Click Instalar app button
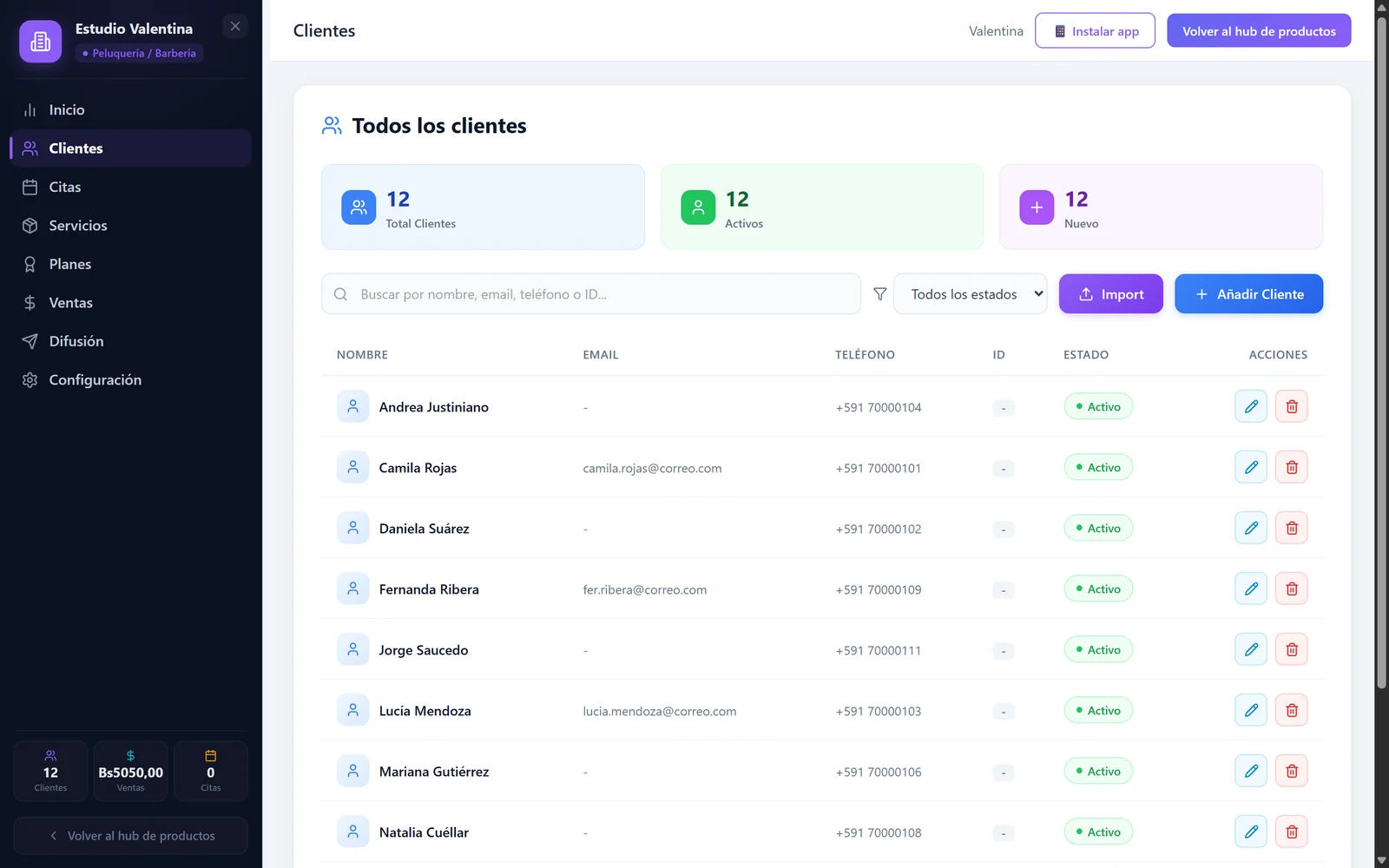This screenshot has width=1389, height=868. 1095,31
